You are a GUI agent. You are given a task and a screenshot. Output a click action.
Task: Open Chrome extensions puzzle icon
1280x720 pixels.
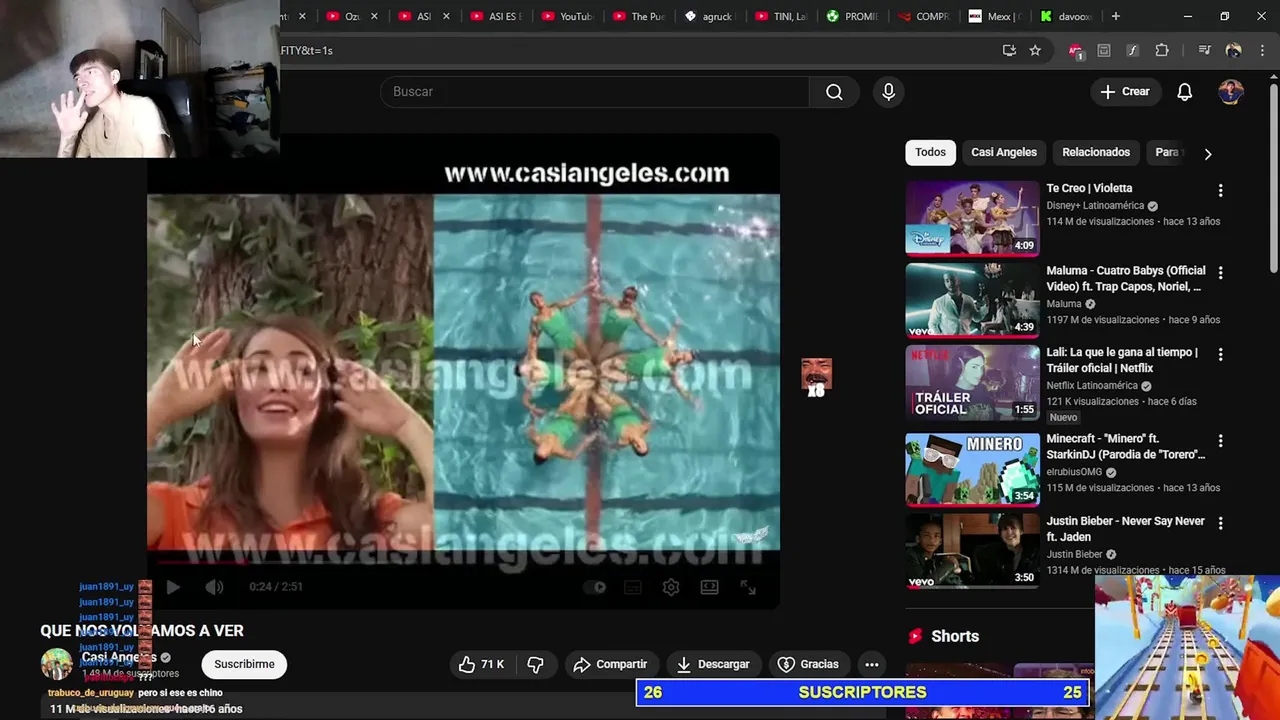click(x=1162, y=50)
